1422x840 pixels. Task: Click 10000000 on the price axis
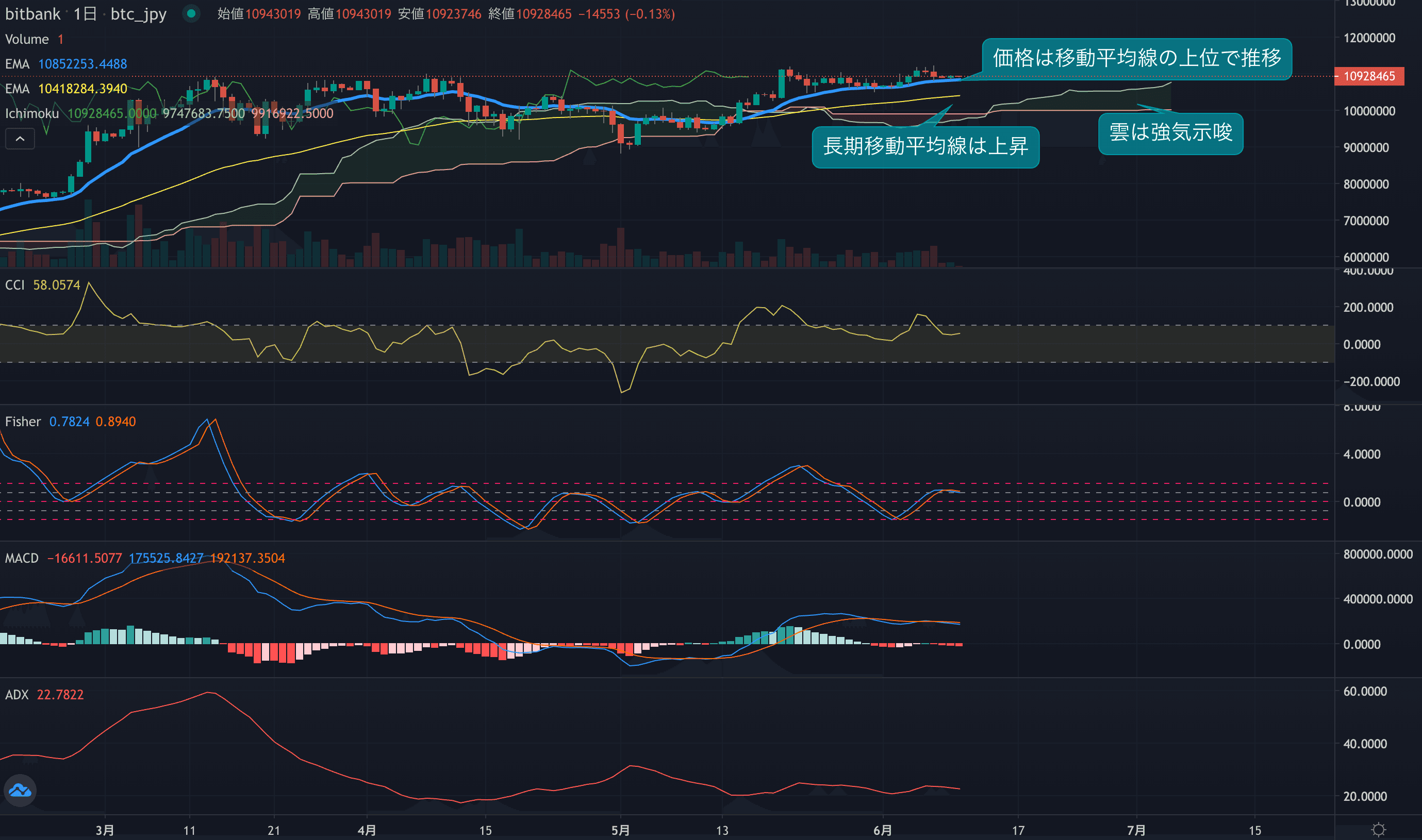tap(1369, 111)
